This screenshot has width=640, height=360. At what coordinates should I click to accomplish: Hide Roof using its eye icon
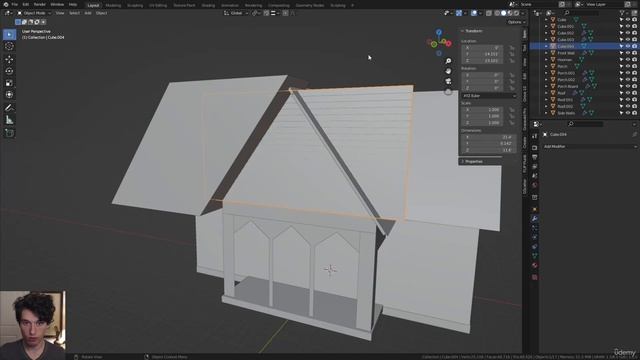point(628,93)
